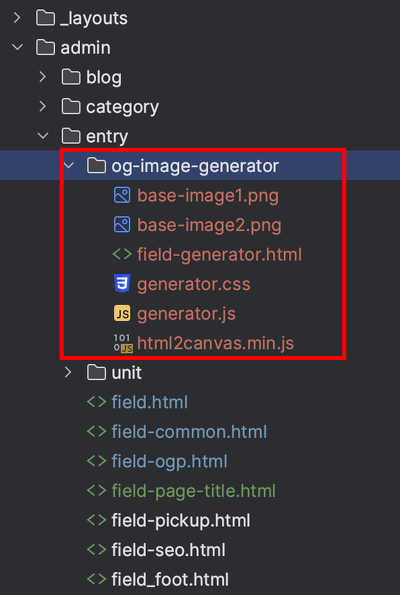Click the HTML brackets icon for field-generator.html
The width and height of the screenshot is (400, 595).
122,254
